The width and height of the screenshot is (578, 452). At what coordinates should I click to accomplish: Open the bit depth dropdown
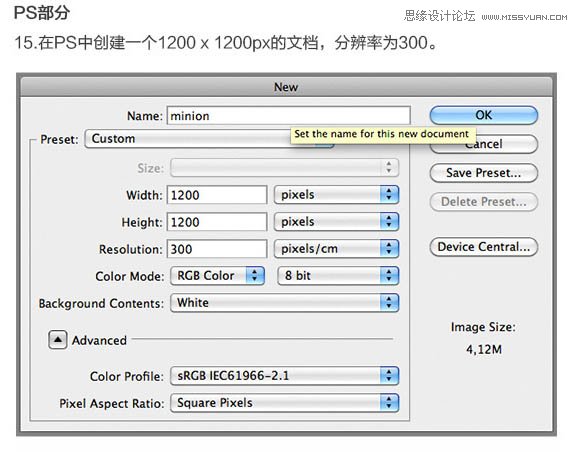pos(338,276)
